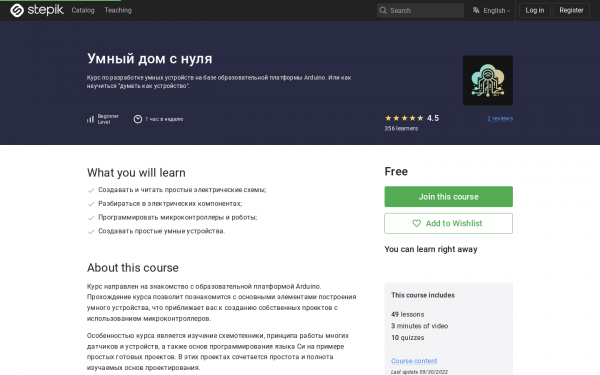Click the "10 quizzes" entry
The width and height of the screenshot is (600, 375).
408,338
